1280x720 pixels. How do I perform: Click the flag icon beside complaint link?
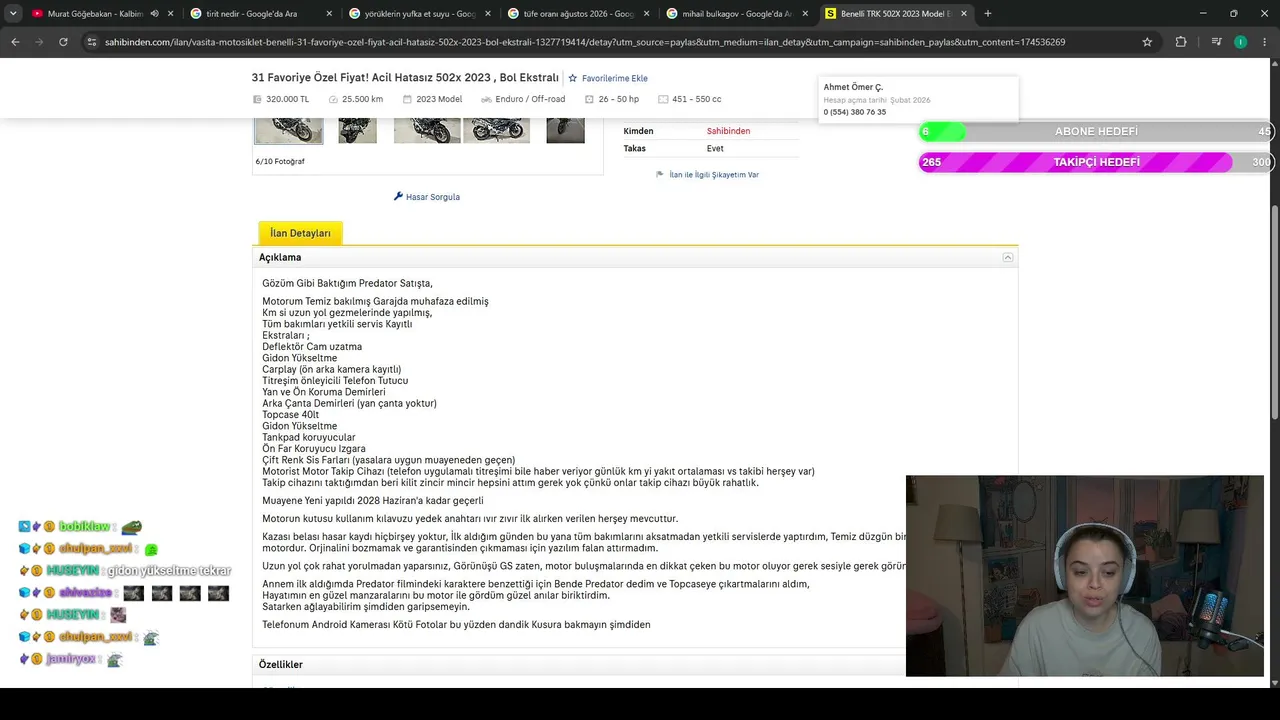[x=660, y=174]
